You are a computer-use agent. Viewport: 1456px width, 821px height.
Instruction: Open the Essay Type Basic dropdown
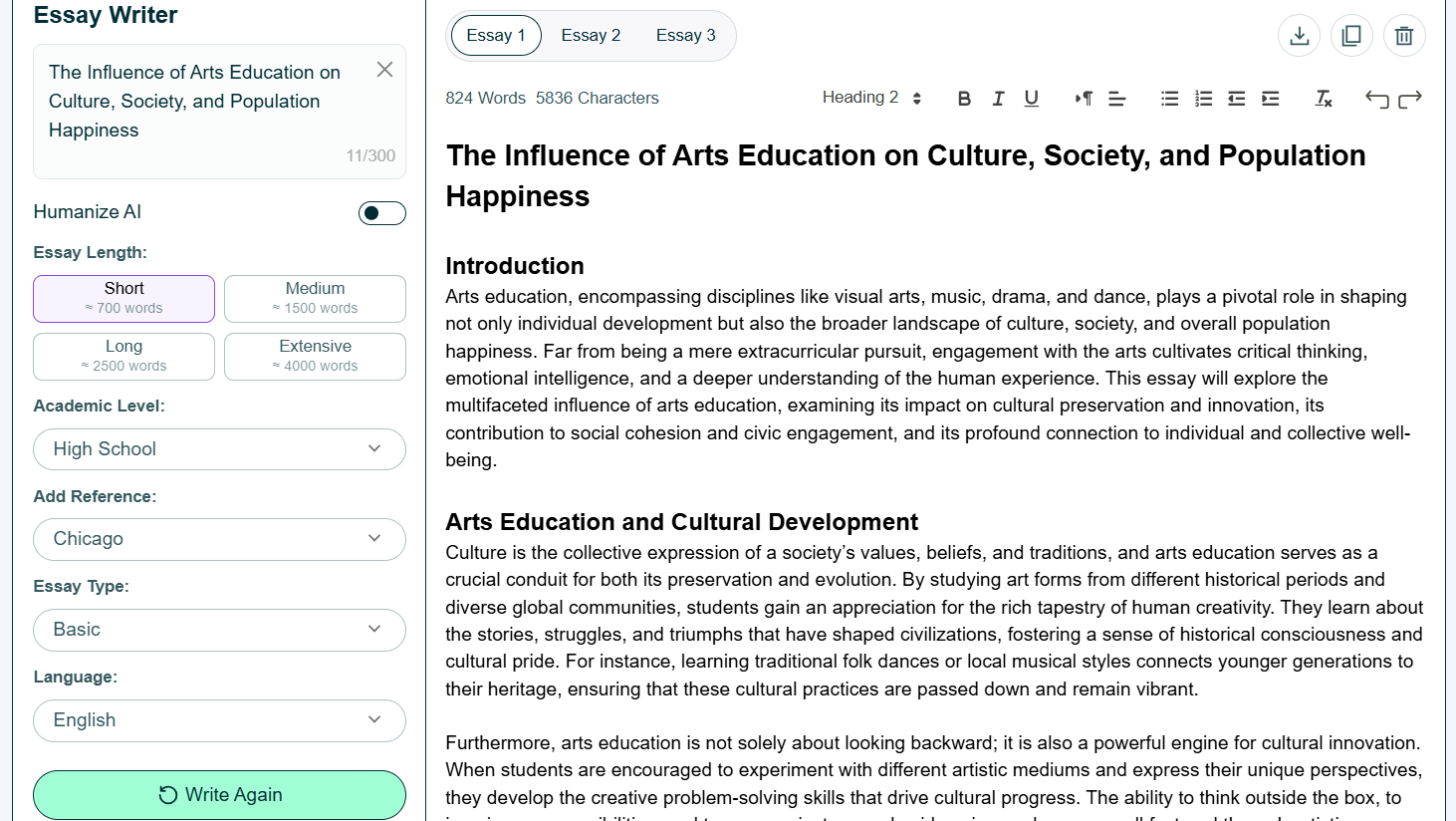pyautogui.click(x=219, y=630)
